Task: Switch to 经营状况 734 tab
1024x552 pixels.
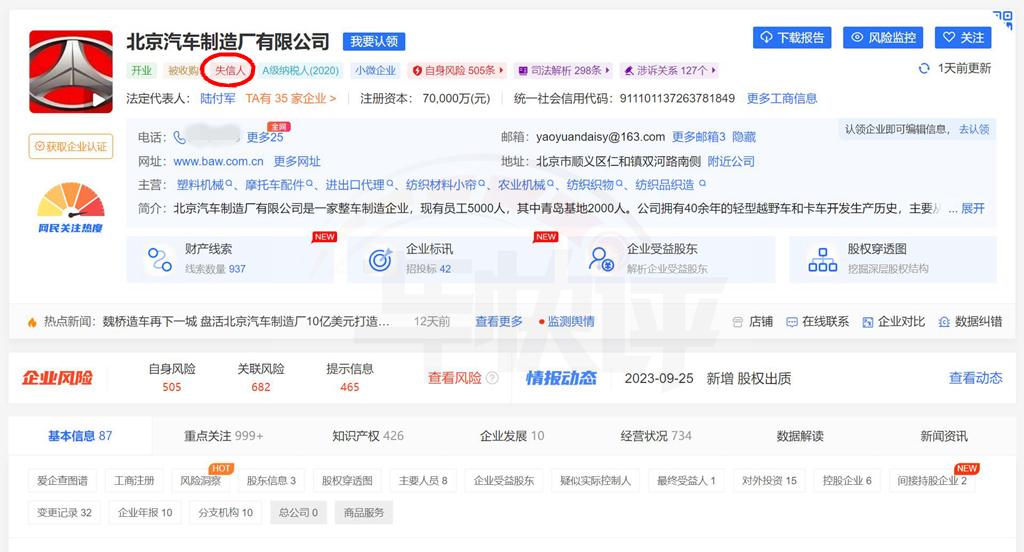Action: pyautogui.click(x=656, y=436)
